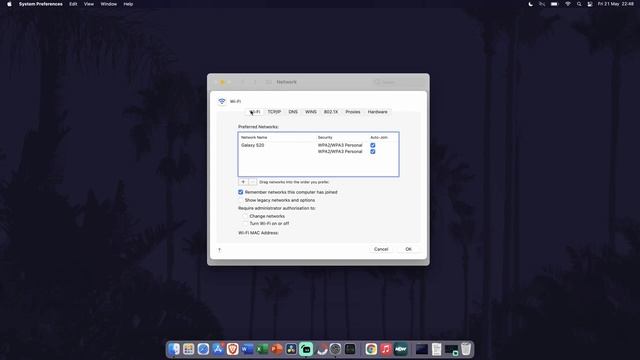Viewport: 640px width, 360px height.
Task: Open Wi-Fi status menu in menu bar
Action: click(568, 4)
